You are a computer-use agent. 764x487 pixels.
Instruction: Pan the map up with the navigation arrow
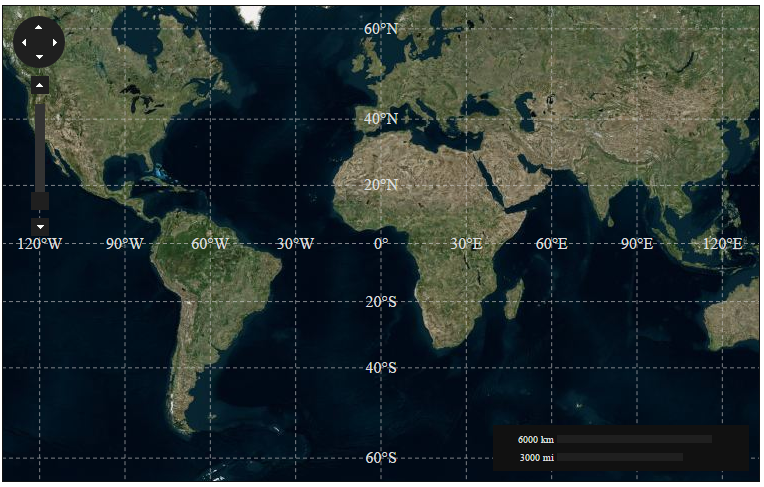(39, 27)
